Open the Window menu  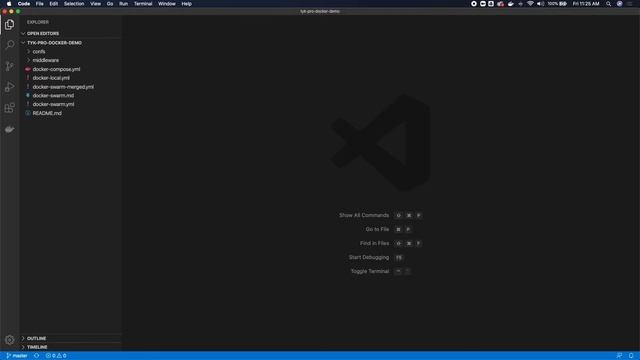[x=167, y=4]
